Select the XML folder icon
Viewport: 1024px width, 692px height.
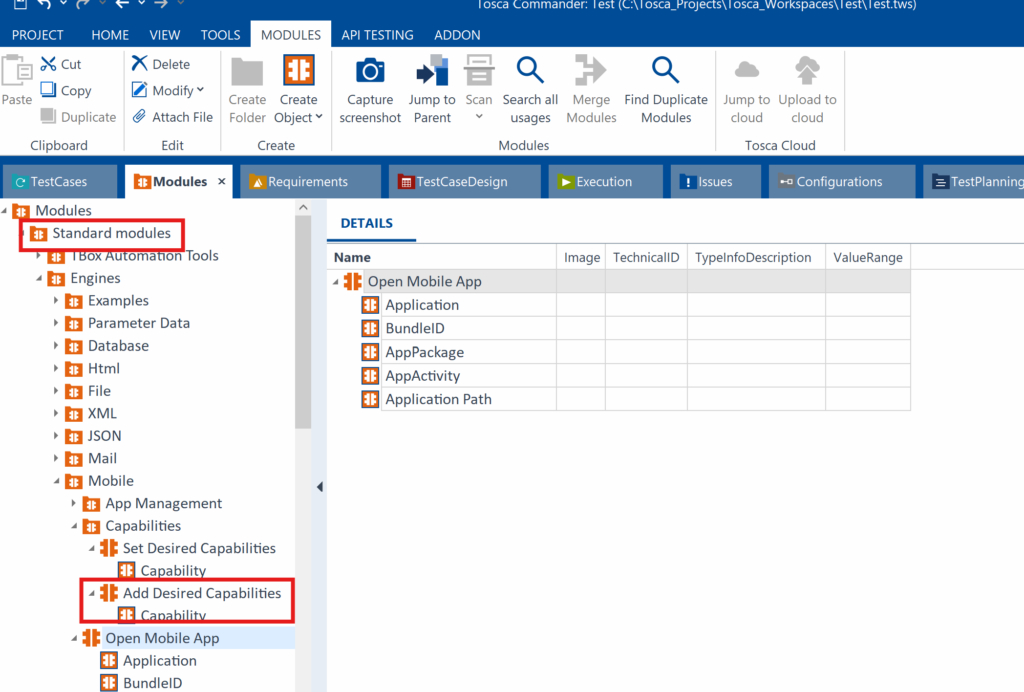point(74,413)
